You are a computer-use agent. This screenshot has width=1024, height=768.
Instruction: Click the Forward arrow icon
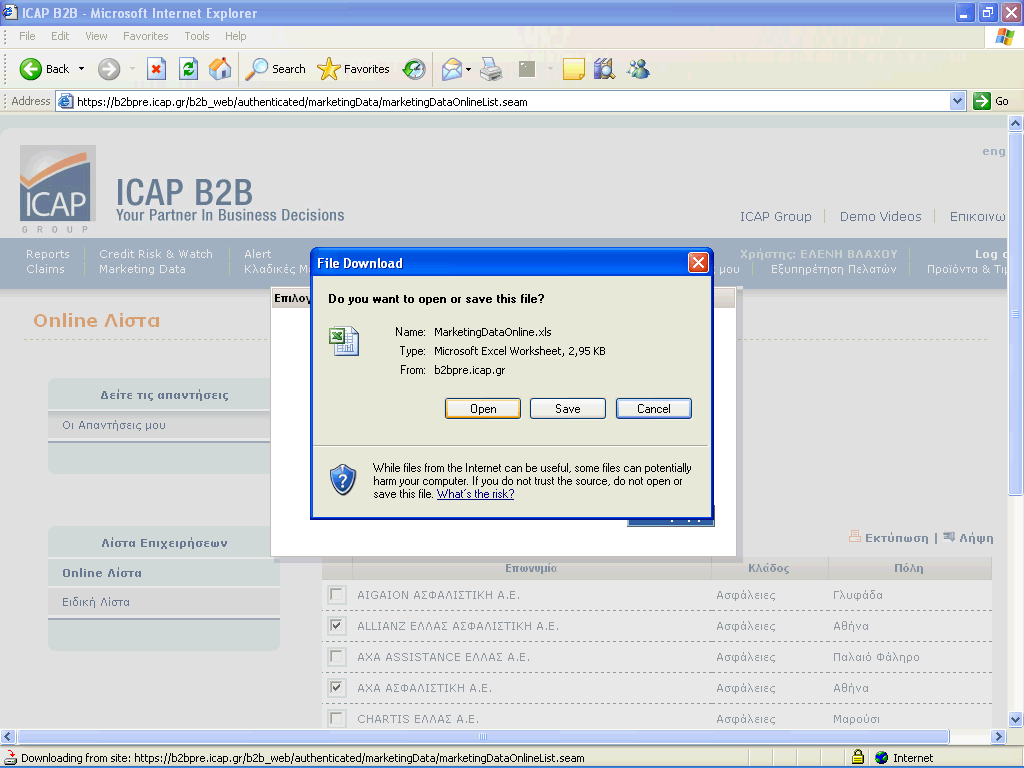[109, 69]
